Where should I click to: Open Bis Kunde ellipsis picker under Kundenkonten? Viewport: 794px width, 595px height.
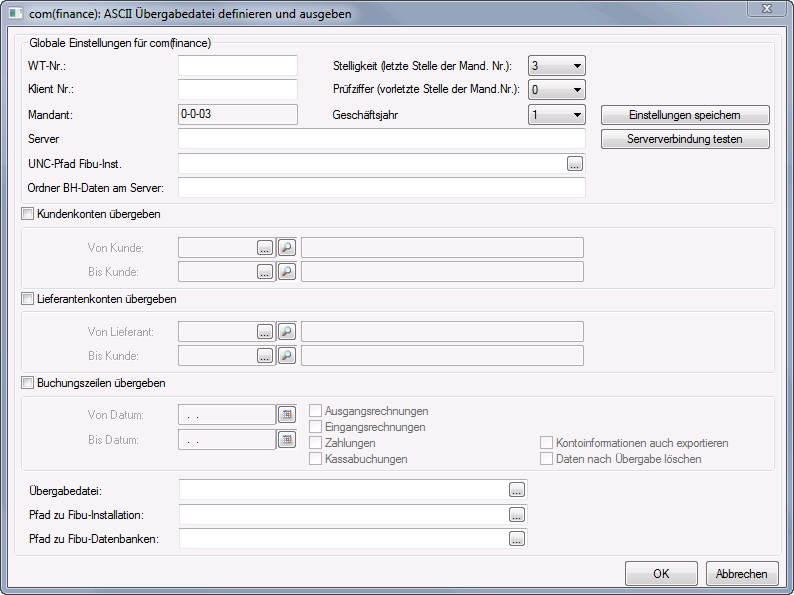[x=265, y=272]
